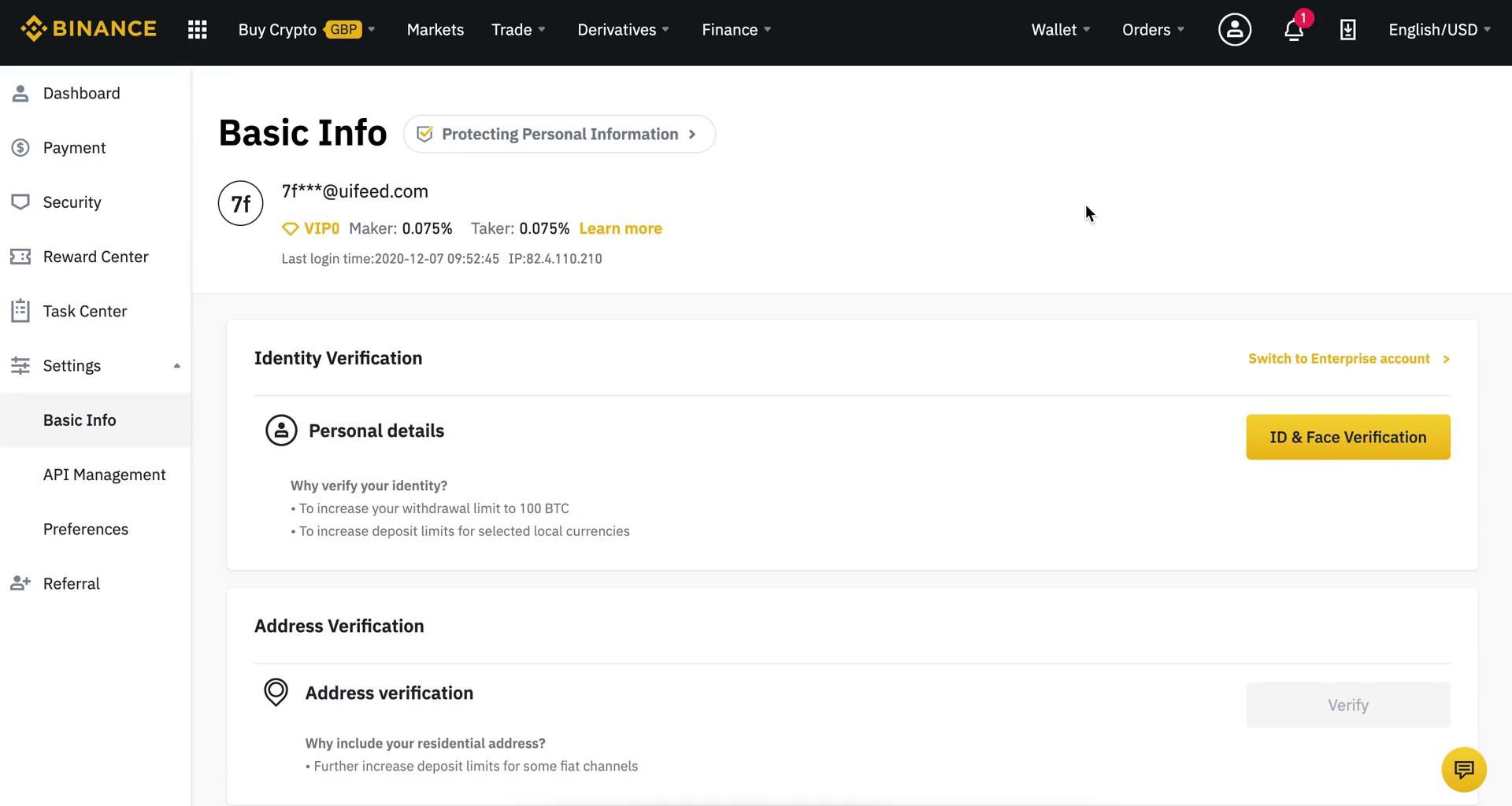Select Basic Info in settings submenu
The height and width of the screenshot is (806, 1512).
click(x=95, y=420)
